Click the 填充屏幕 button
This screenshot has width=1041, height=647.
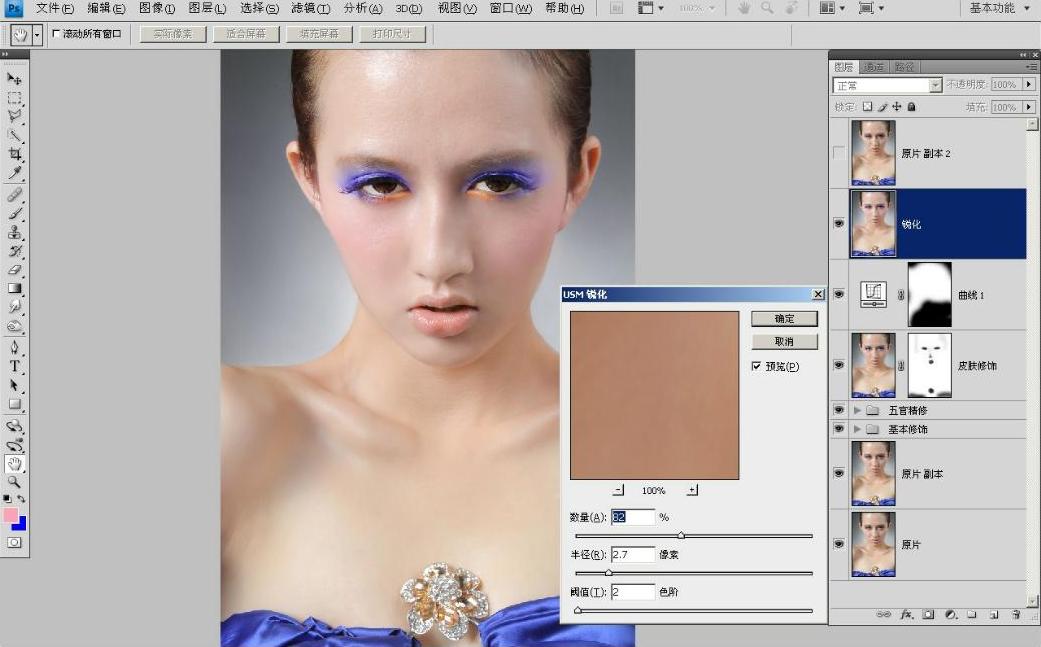pos(319,34)
